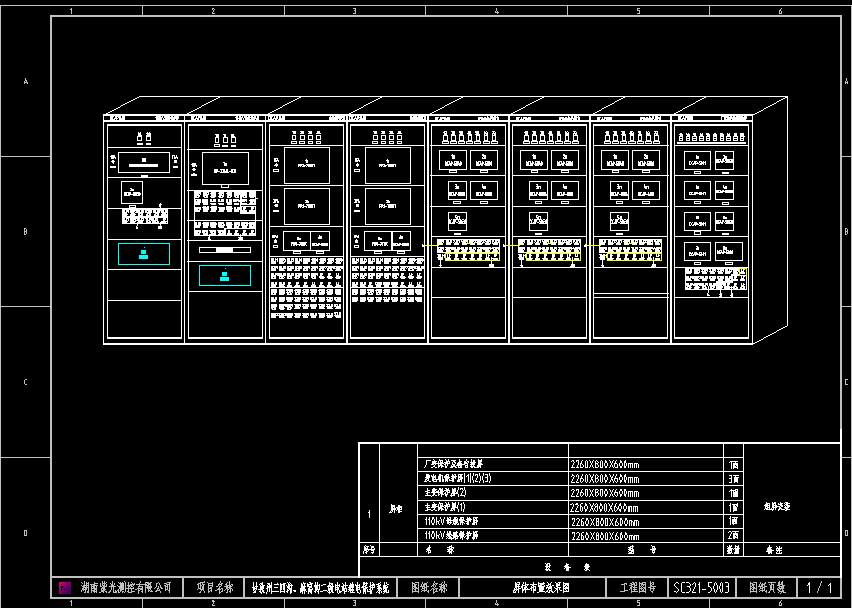Click the 项目名称 label in title block
Screen dimensions: 852x608
coord(214,588)
